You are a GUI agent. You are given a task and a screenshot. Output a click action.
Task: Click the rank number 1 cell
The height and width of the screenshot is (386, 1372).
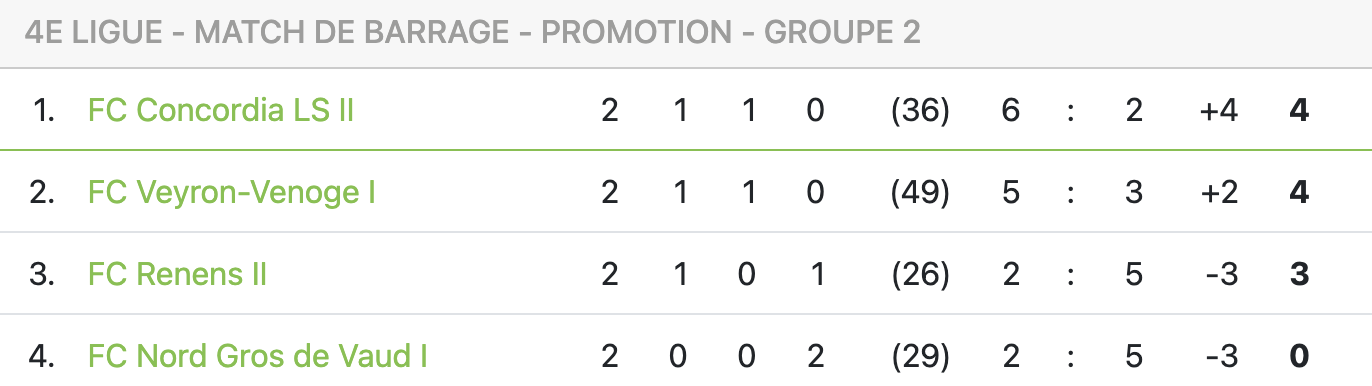pyautogui.click(x=43, y=110)
